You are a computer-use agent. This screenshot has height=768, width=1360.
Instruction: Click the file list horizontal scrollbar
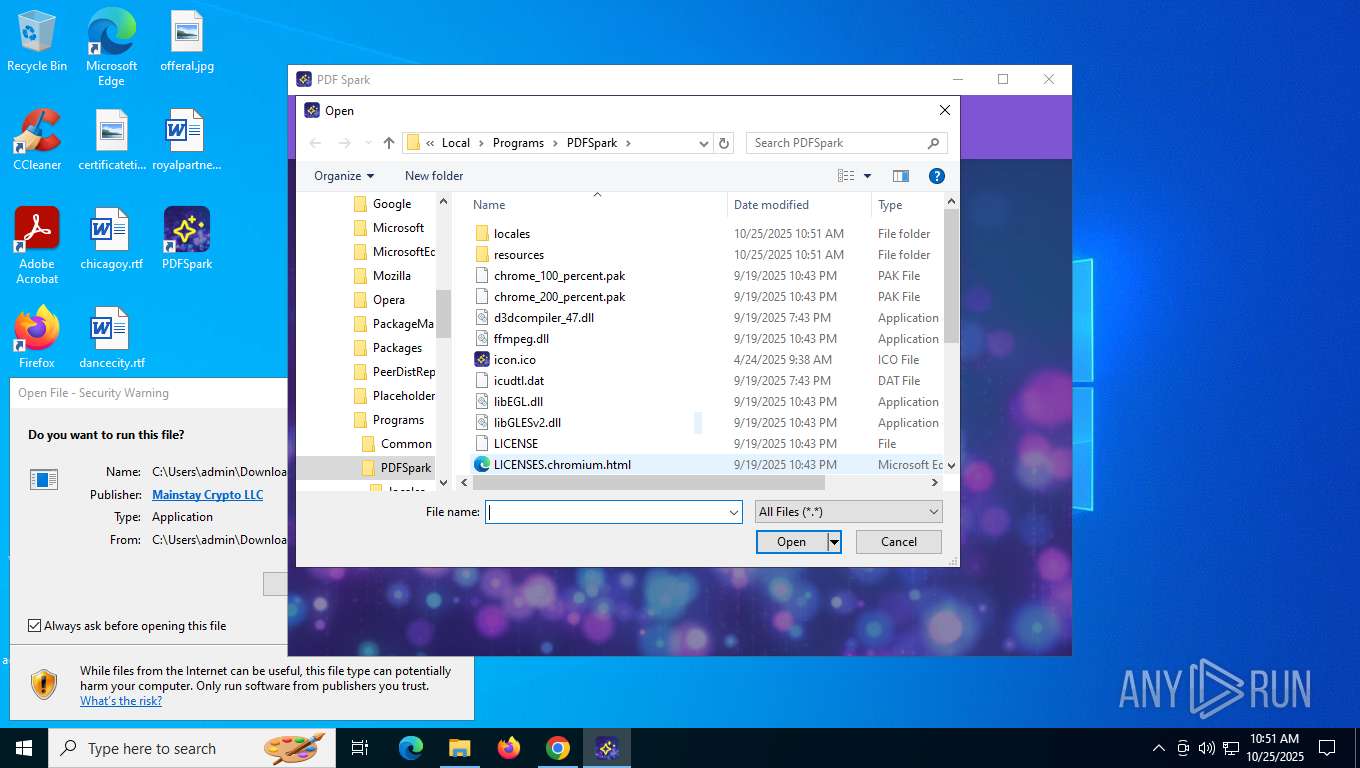point(648,483)
